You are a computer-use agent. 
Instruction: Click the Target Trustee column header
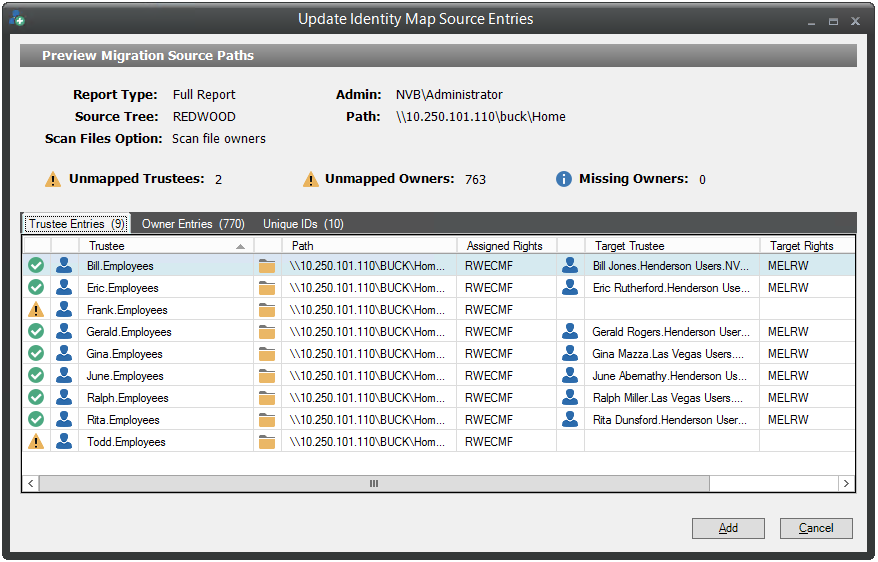click(x=670, y=245)
